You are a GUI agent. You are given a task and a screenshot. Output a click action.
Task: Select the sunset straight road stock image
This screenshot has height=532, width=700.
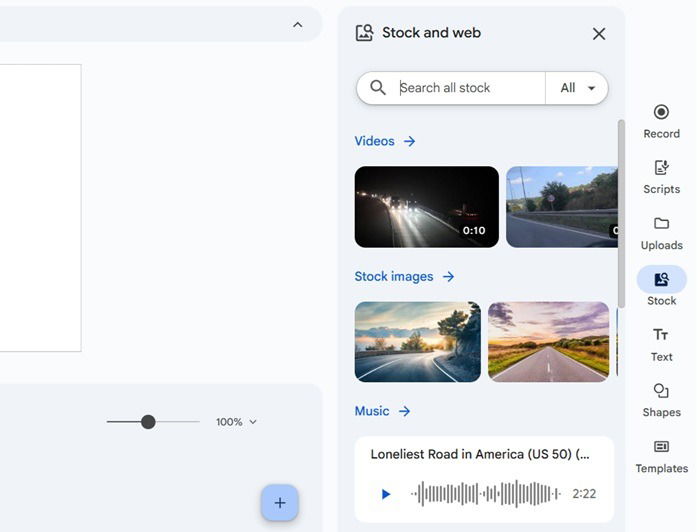548,342
